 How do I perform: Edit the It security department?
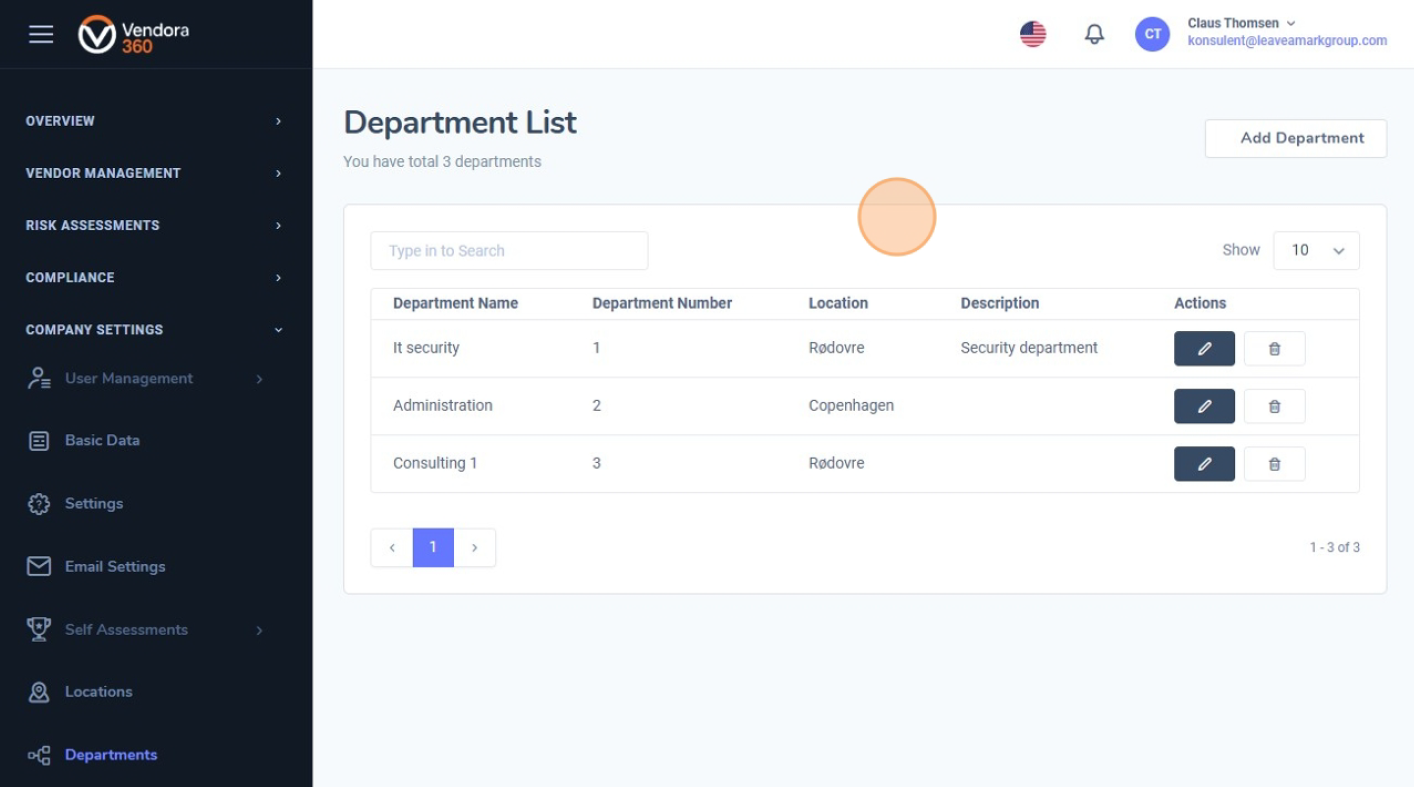1203,349
